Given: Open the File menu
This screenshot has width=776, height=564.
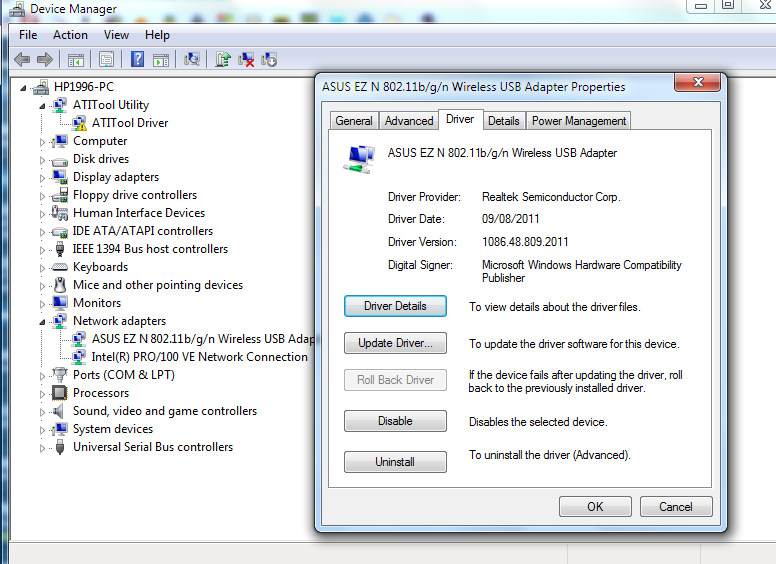Looking at the screenshot, I should pos(28,35).
